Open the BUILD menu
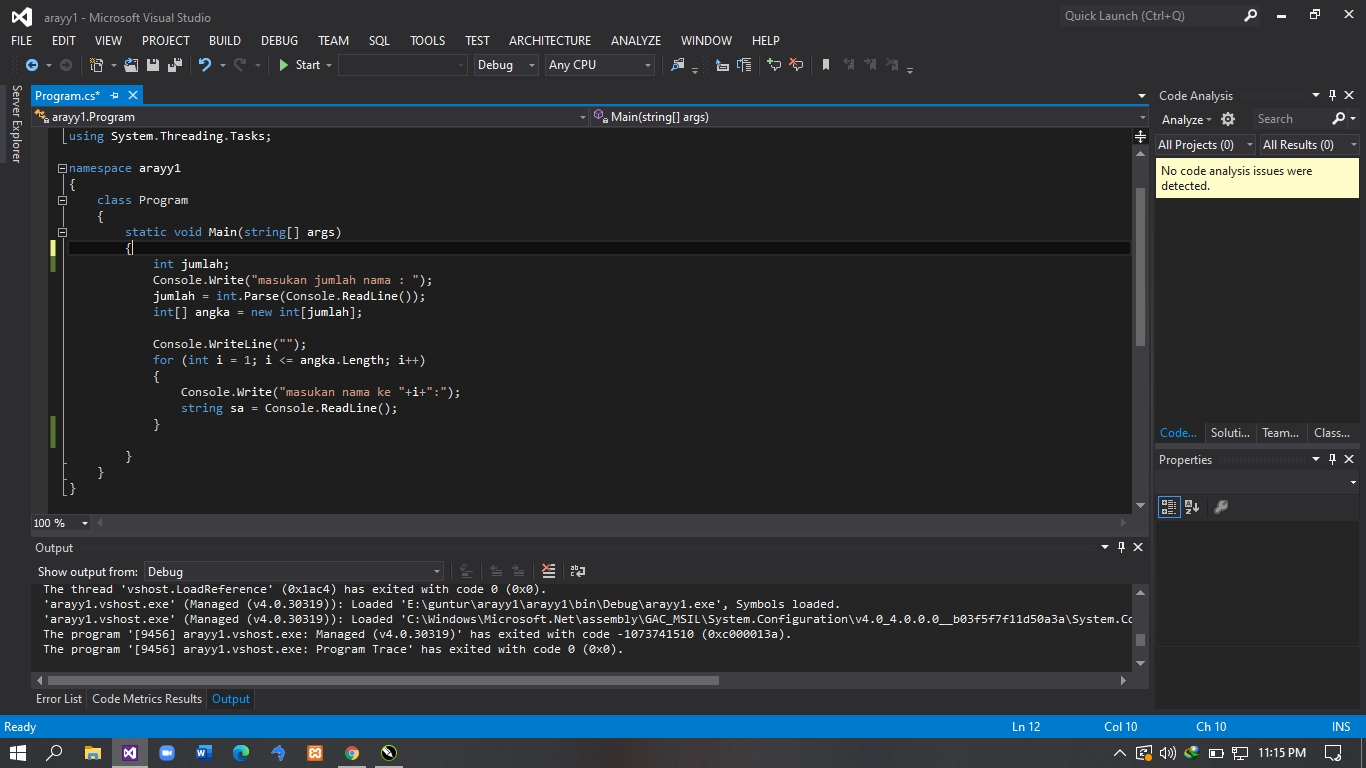The height and width of the screenshot is (768, 1366). (x=225, y=41)
